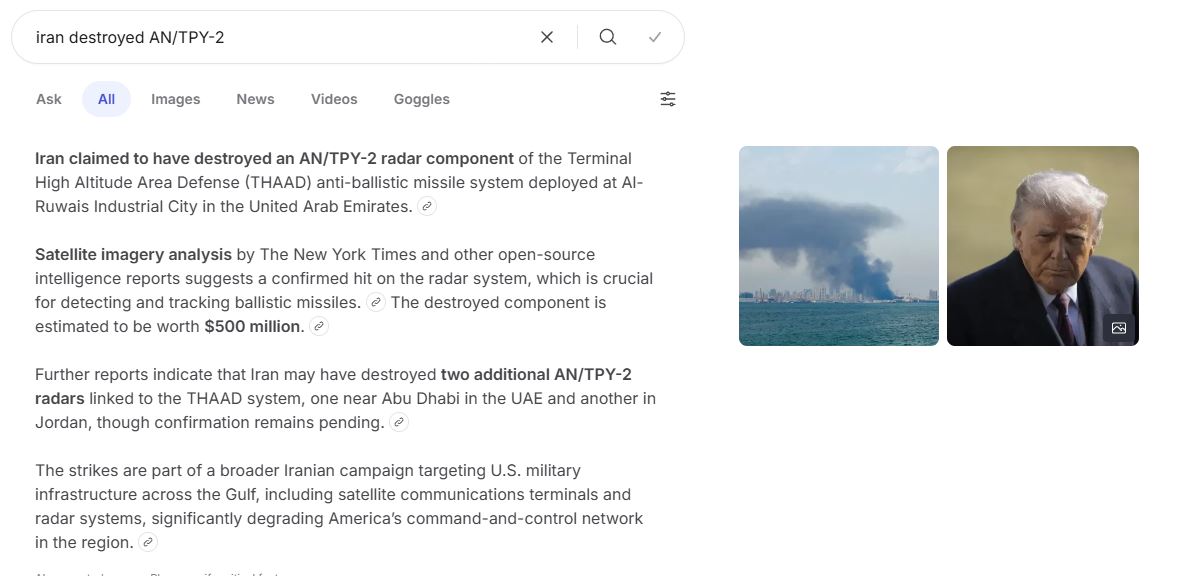The image size is (1179, 576).
Task: Open the search filter settings icon
Action: point(668,99)
